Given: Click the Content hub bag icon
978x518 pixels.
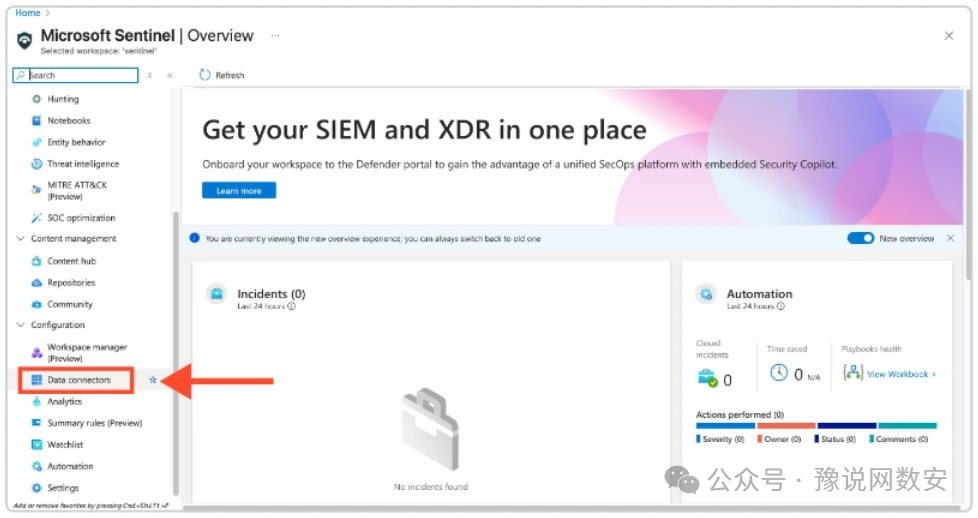Looking at the screenshot, I should pos(37,261).
